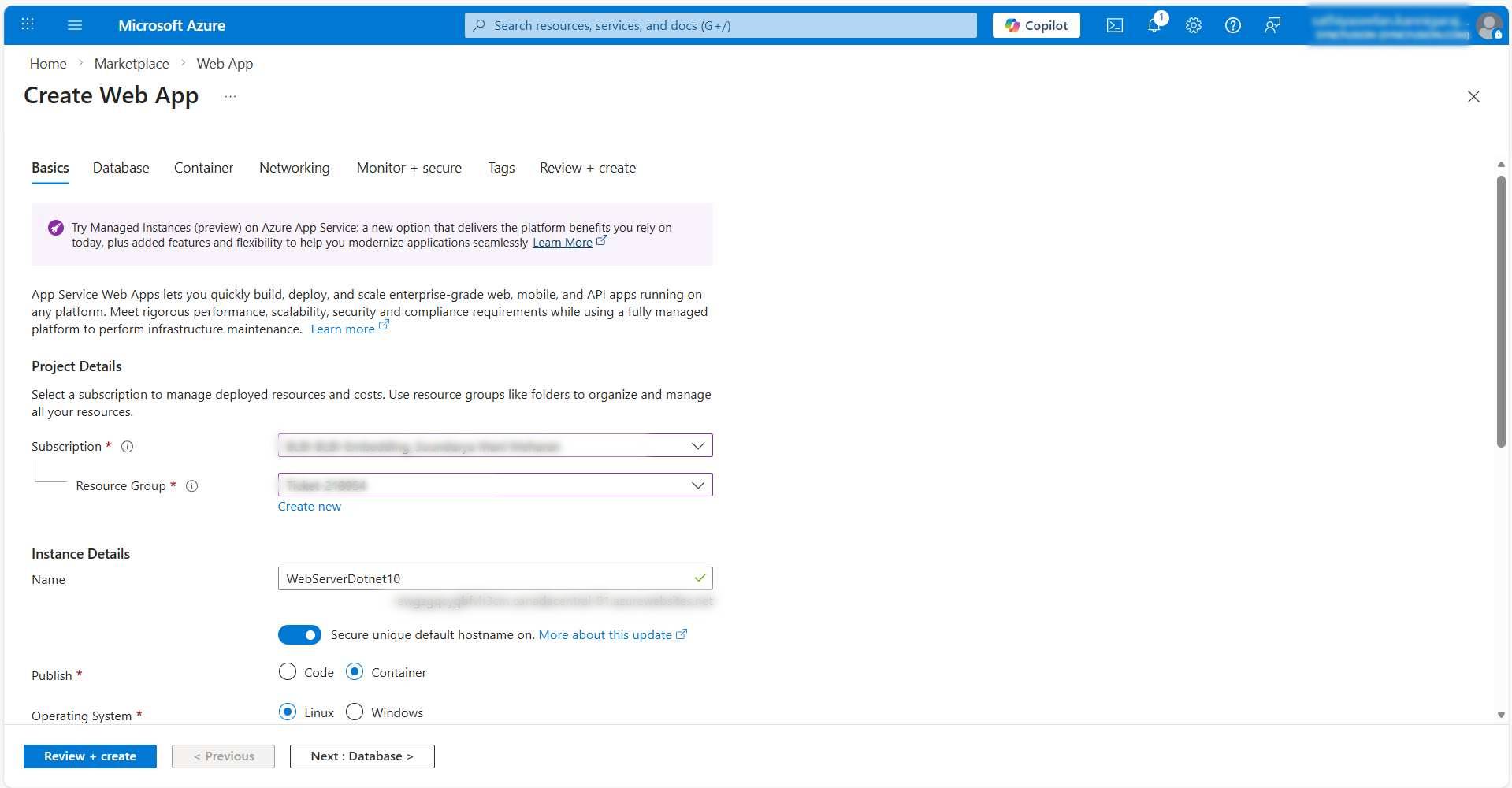Click the web app Name field

point(495,578)
